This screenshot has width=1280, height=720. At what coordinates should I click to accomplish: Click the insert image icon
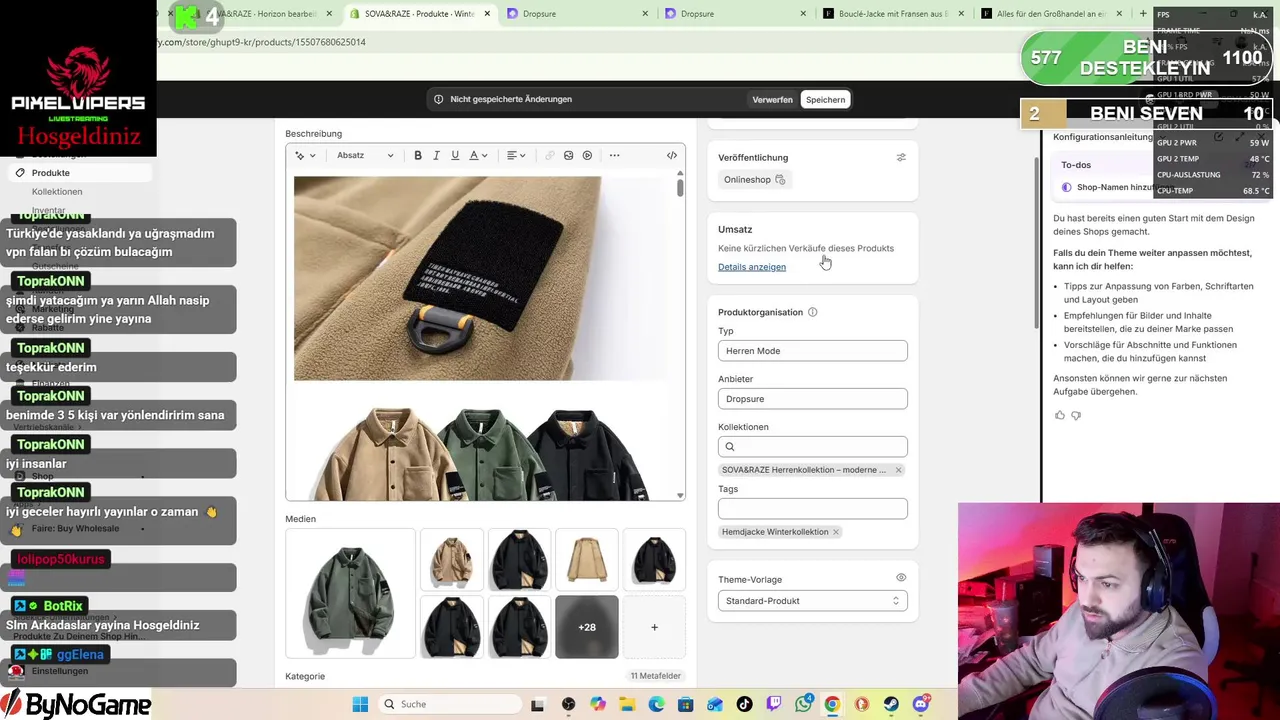(x=568, y=155)
